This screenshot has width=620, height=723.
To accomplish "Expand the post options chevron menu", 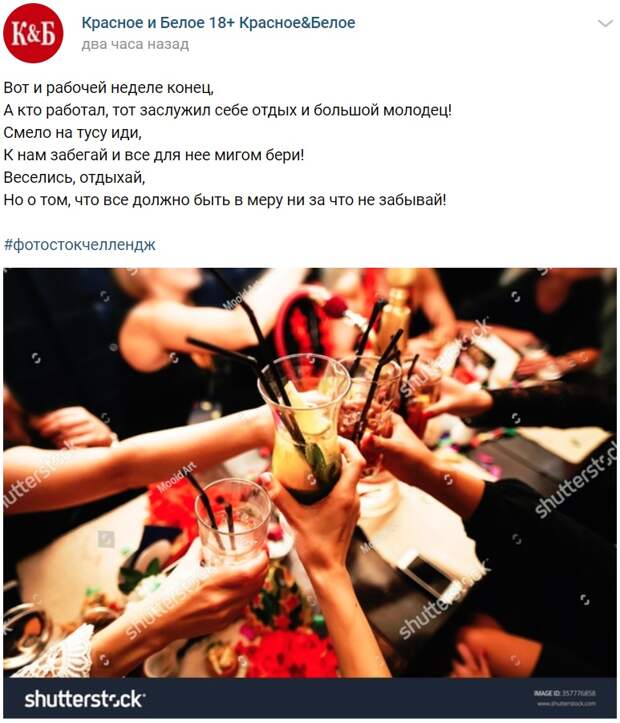I will tap(605, 23).
